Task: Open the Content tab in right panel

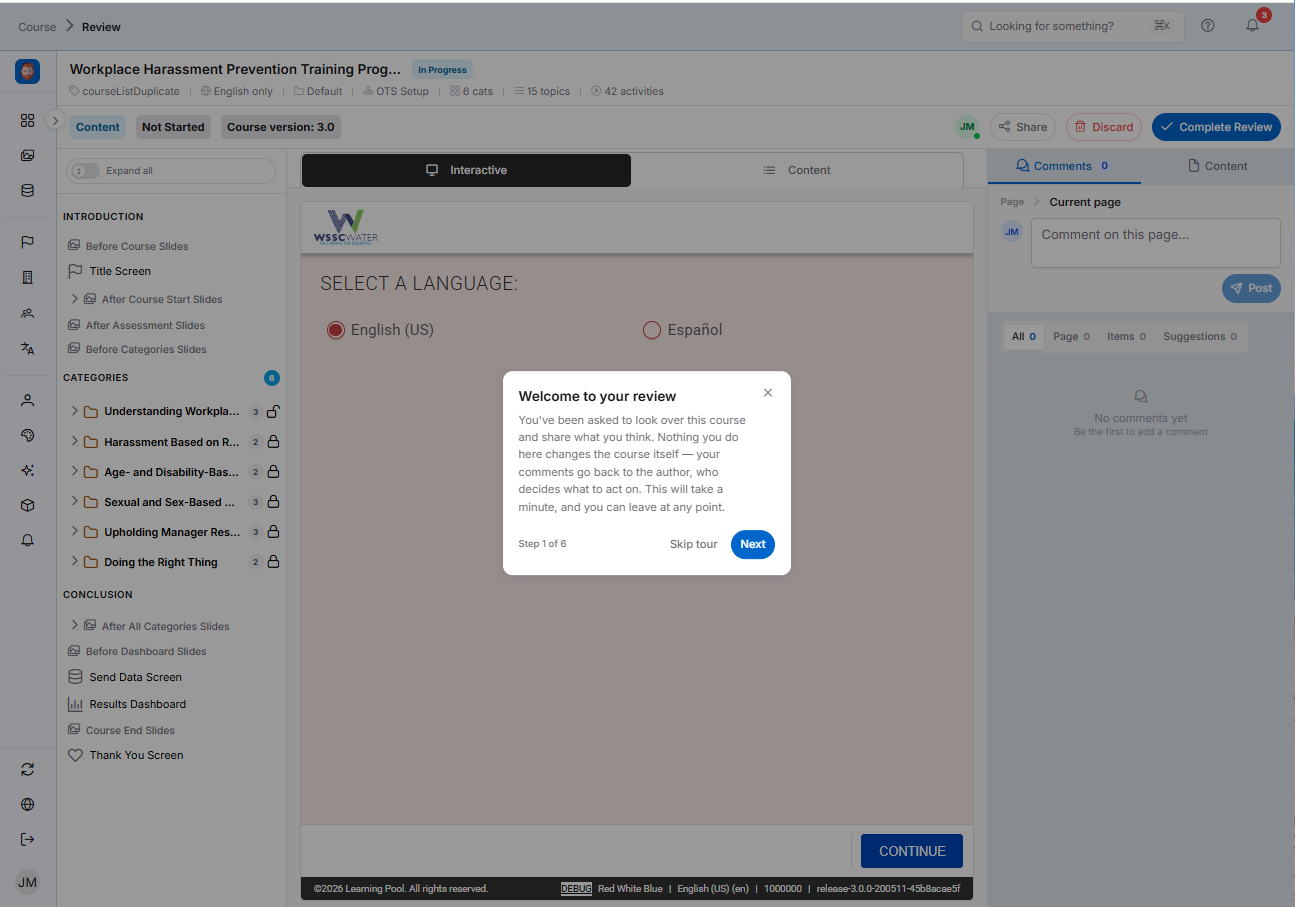Action: click(x=1217, y=166)
